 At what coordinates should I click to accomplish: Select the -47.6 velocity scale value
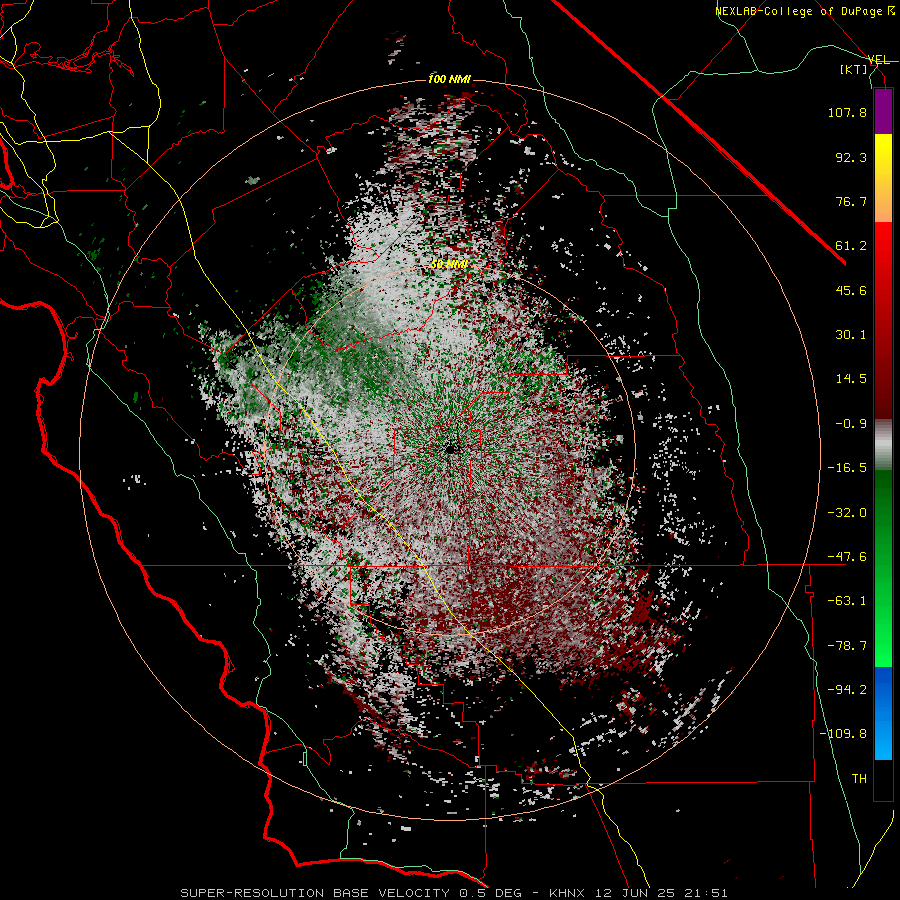pyautogui.click(x=847, y=557)
